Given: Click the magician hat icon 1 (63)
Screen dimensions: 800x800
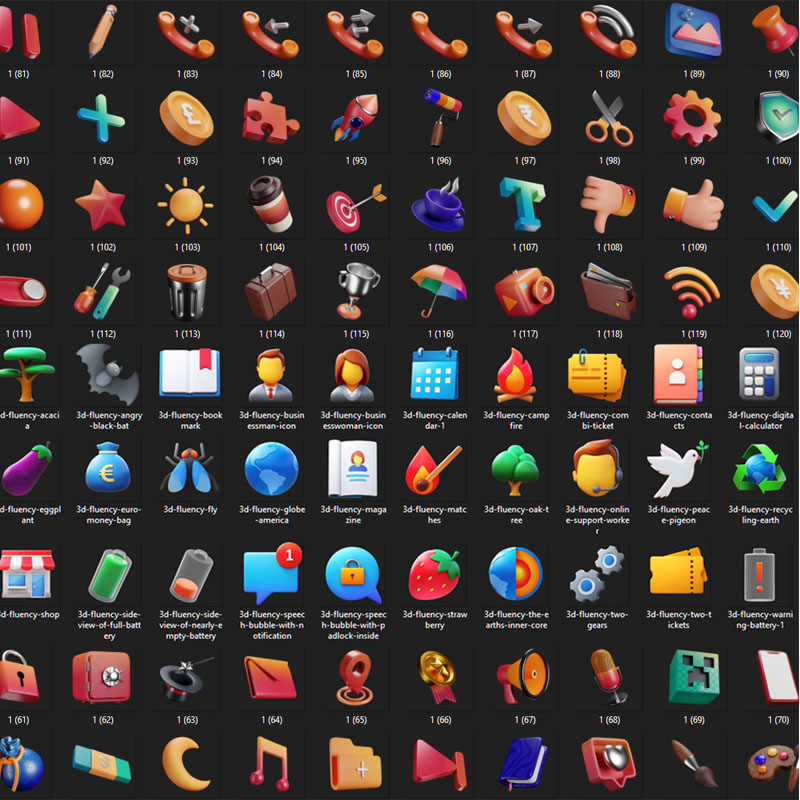Looking at the screenshot, I should pos(187,678).
